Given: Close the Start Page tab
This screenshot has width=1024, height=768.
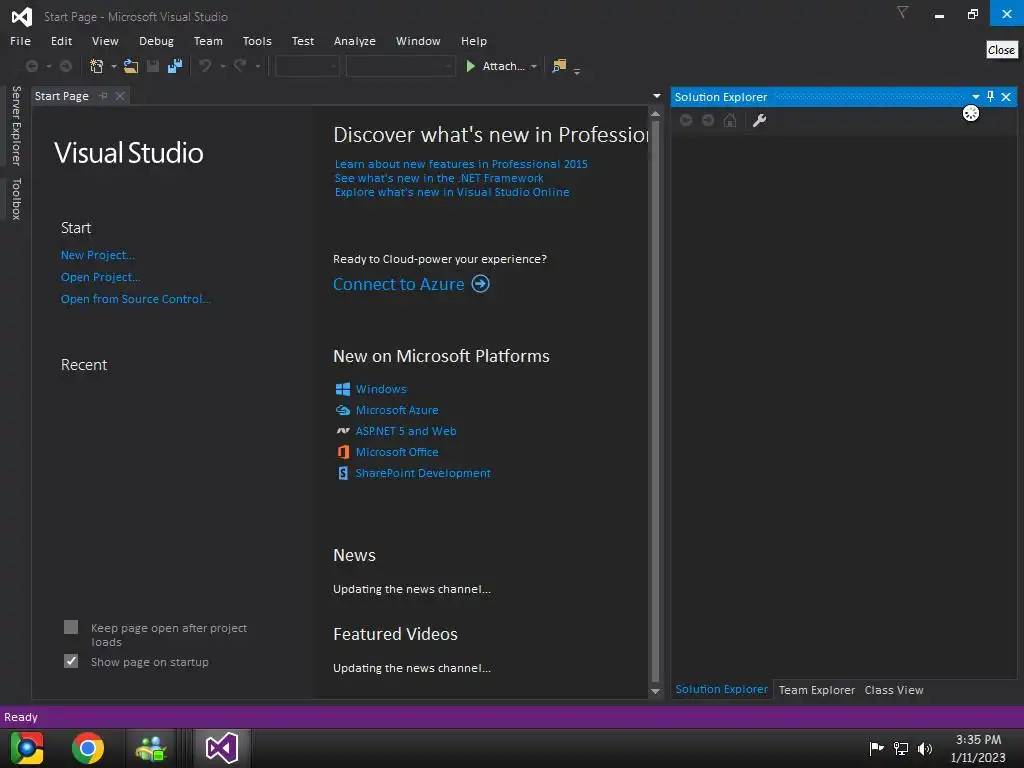Looking at the screenshot, I should (120, 96).
